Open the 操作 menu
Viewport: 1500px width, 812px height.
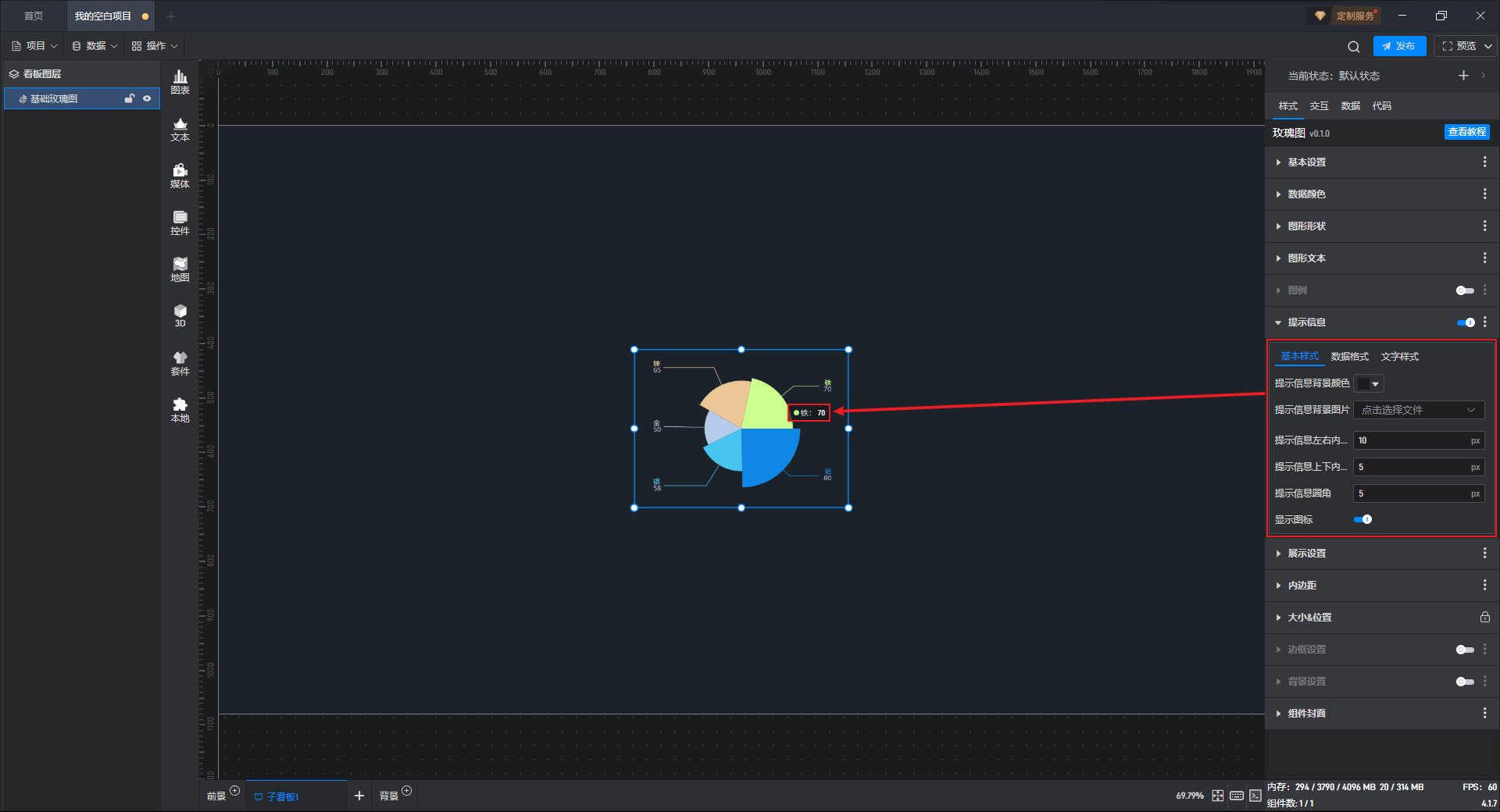pos(155,46)
